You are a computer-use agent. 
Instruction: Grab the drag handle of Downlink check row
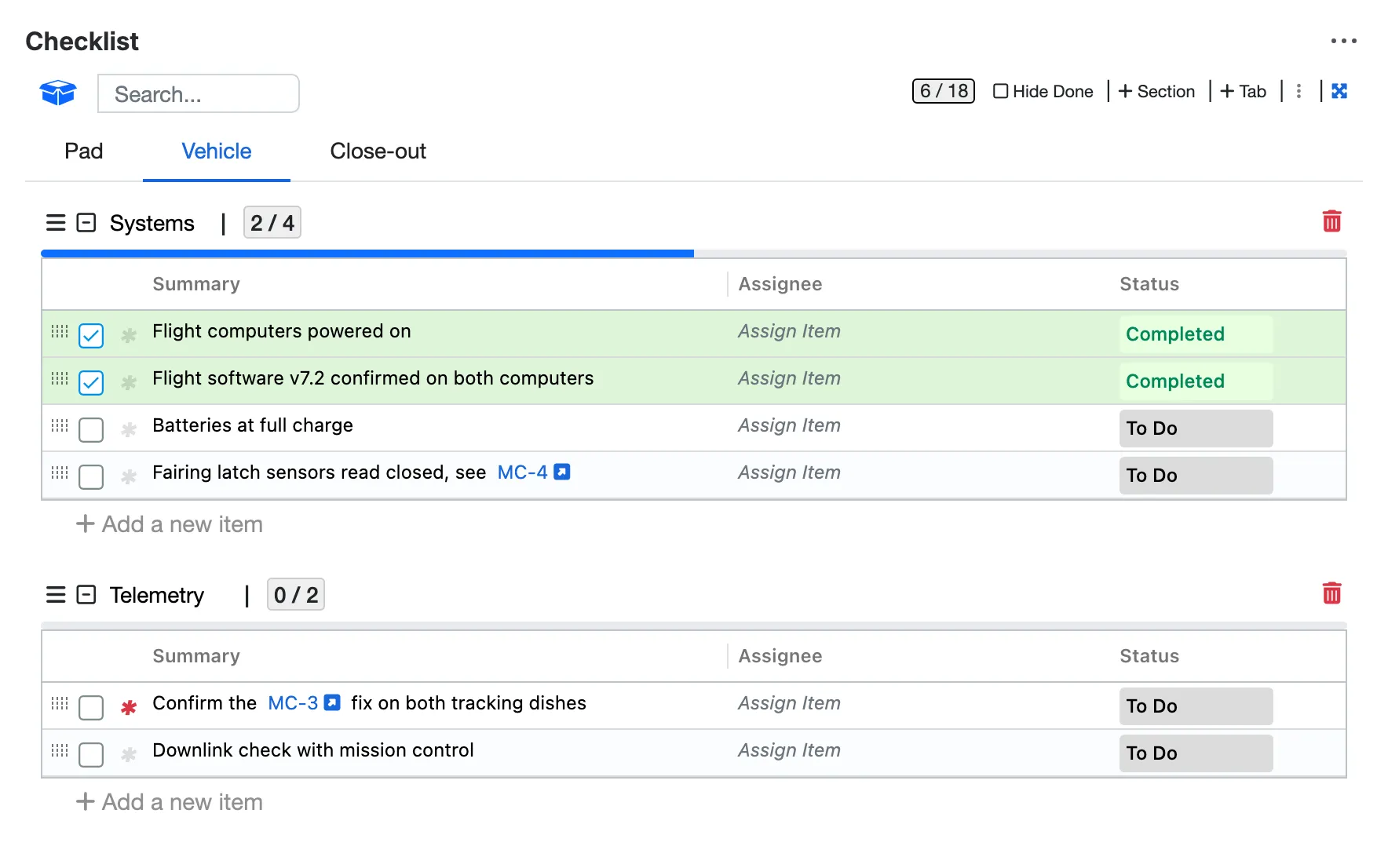coord(60,750)
